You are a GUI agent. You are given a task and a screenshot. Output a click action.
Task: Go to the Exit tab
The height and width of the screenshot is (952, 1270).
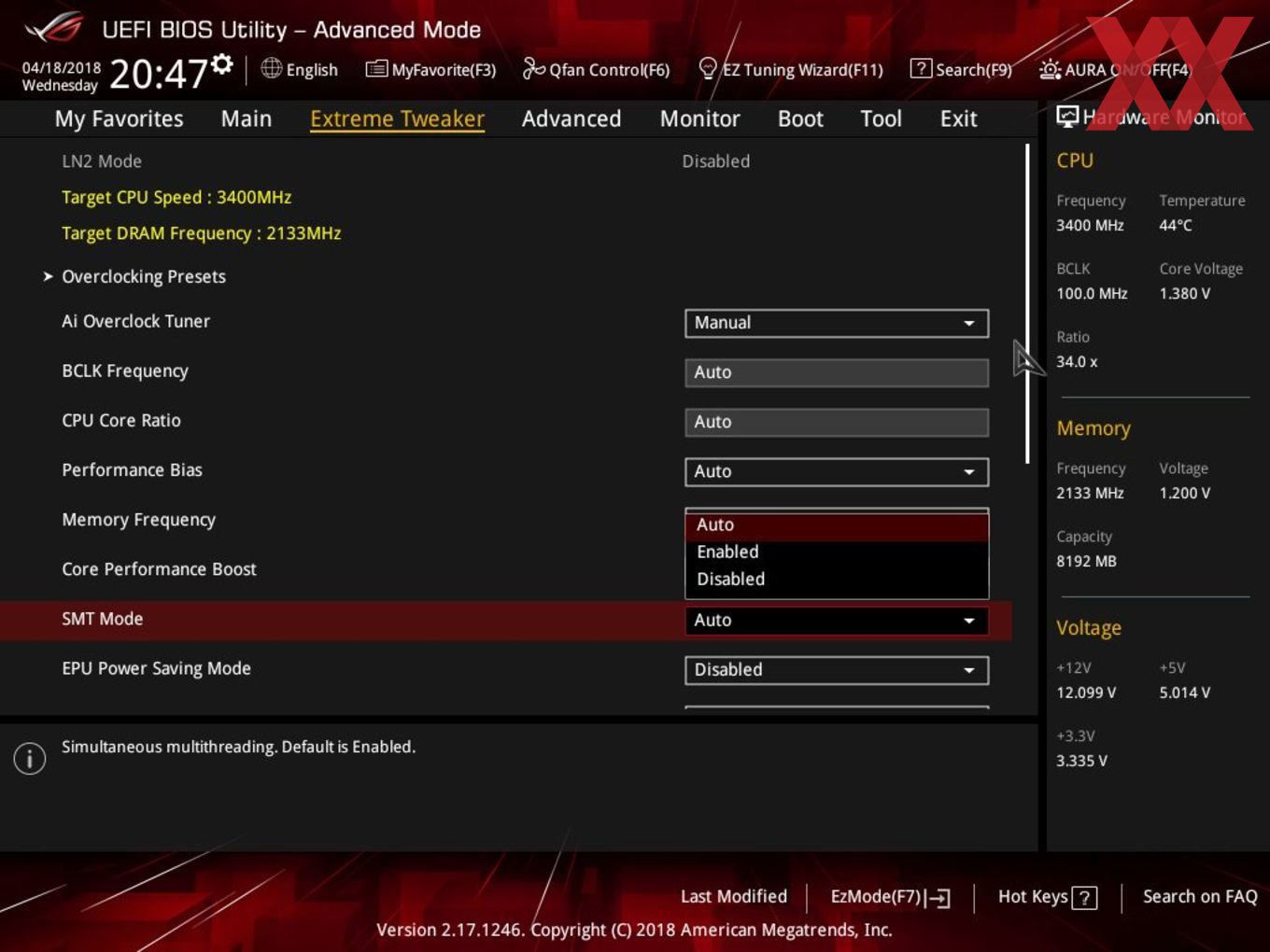coord(958,119)
